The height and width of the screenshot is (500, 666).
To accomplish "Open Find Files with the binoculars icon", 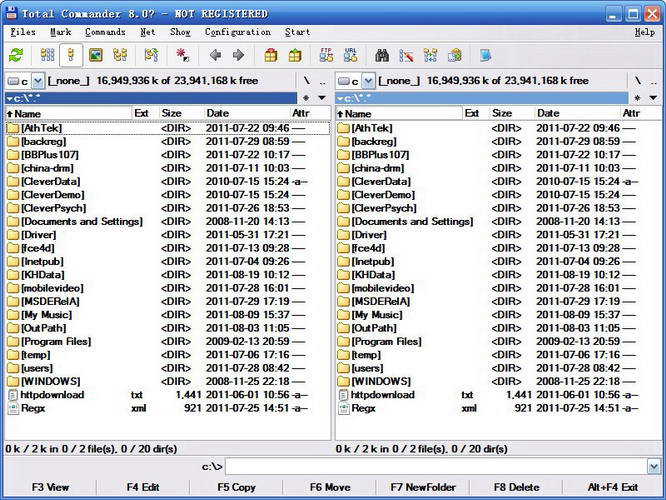I will [382, 55].
